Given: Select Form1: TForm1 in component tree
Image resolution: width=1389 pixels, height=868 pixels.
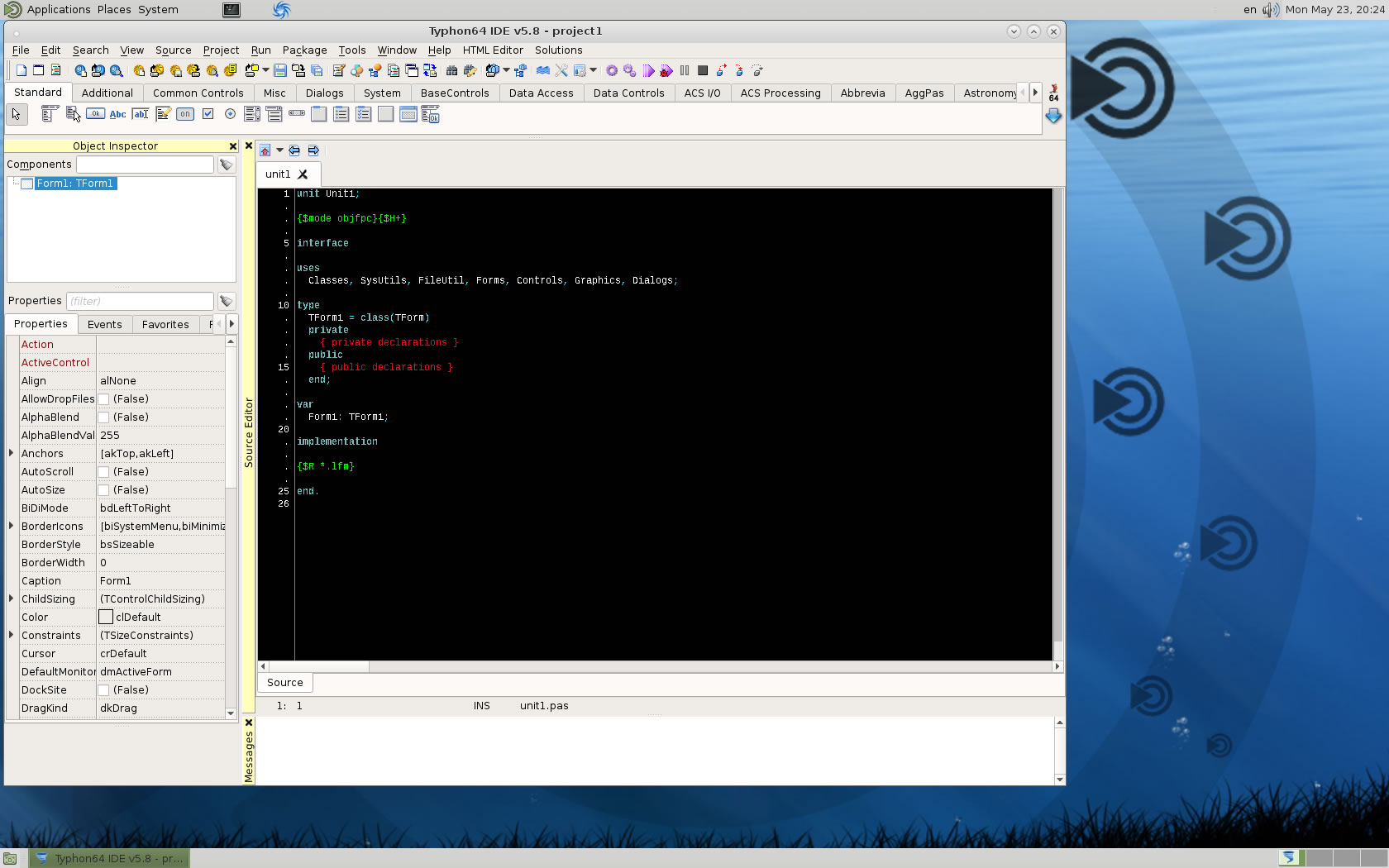Looking at the screenshot, I should pyautogui.click(x=74, y=184).
